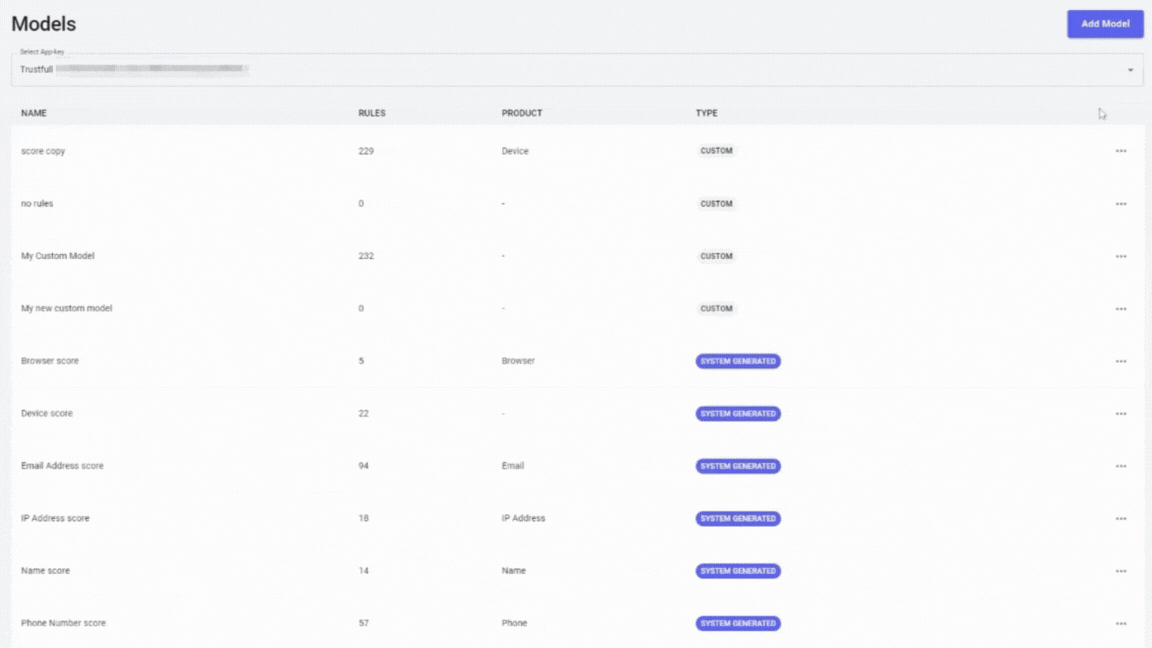This screenshot has width=1152, height=648.
Task: Click the TYPE column header
Action: [x=706, y=113]
